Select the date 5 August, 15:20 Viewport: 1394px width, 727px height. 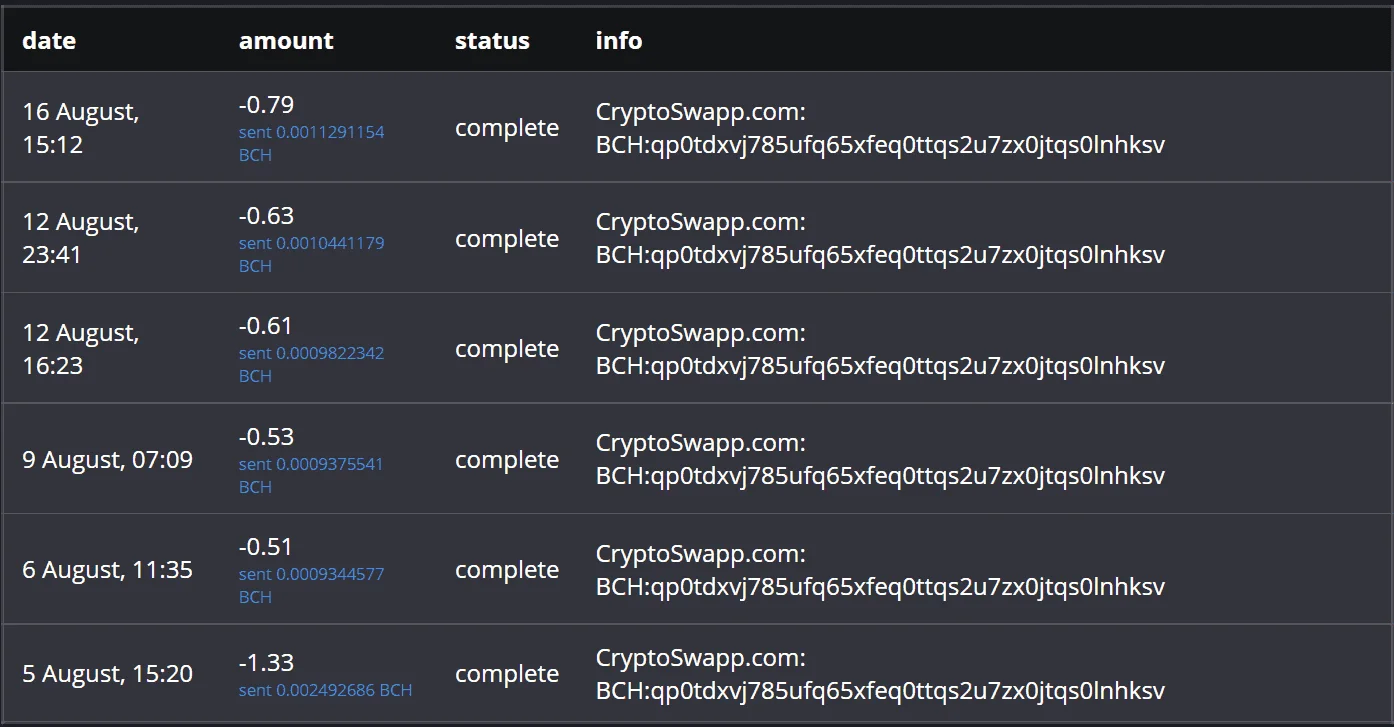(108, 674)
